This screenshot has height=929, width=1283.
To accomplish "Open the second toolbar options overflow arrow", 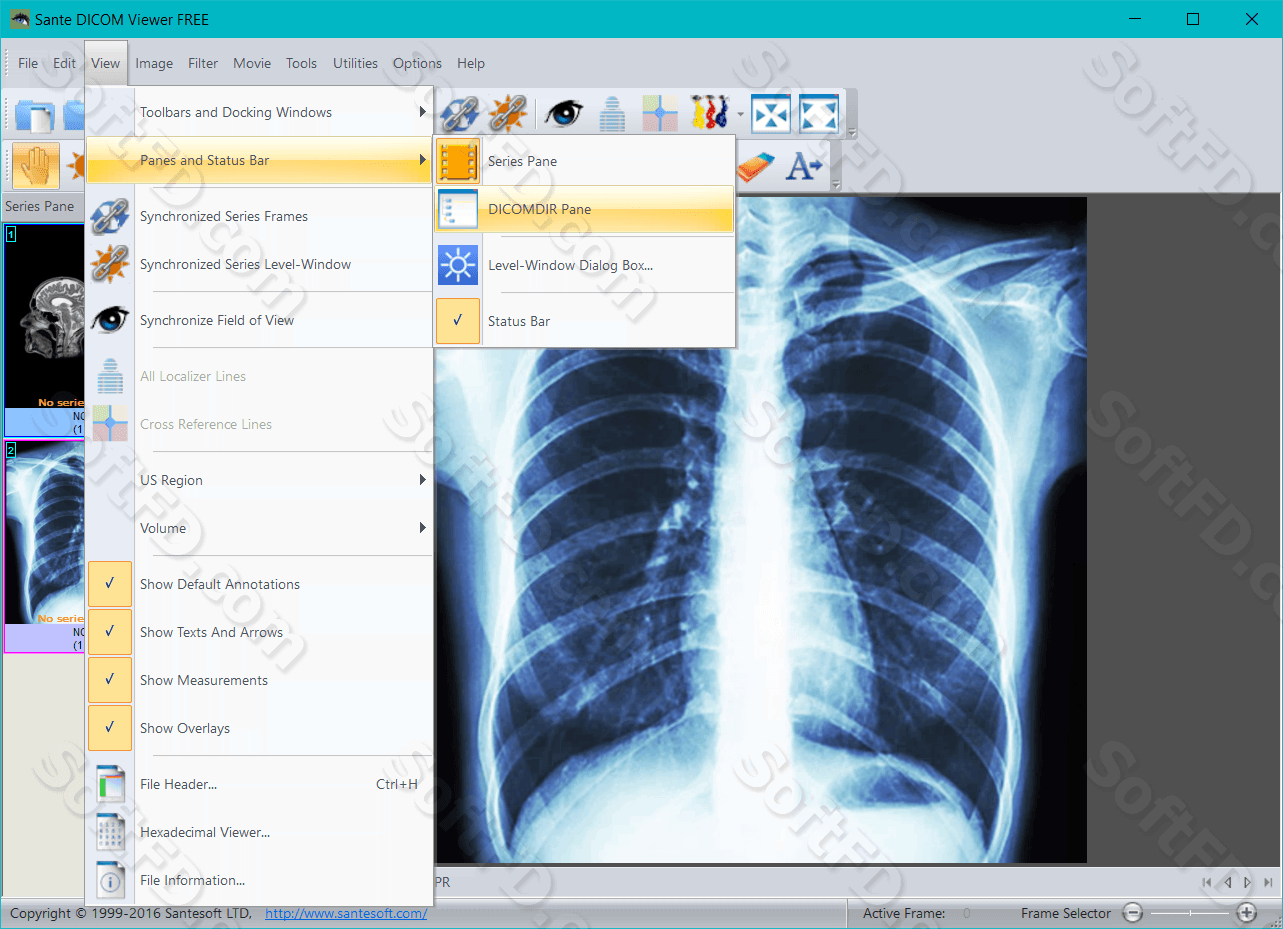I will click(x=835, y=185).
